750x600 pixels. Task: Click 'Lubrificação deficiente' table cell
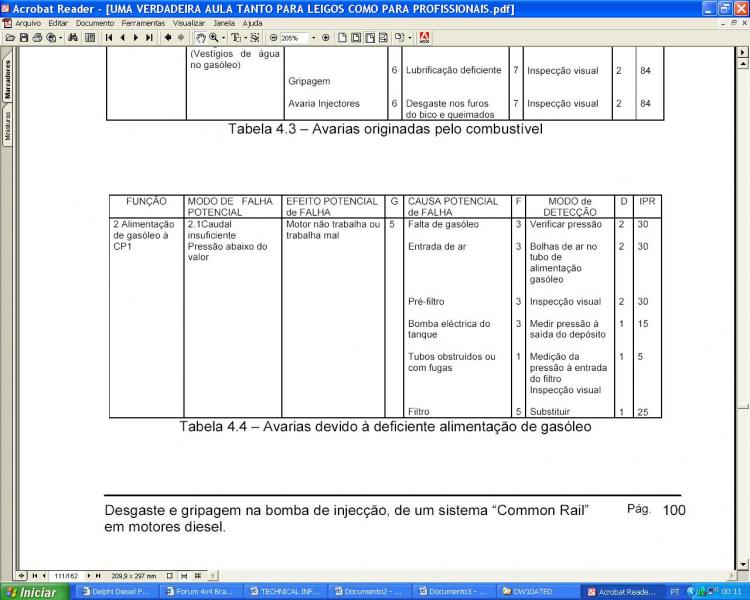(x=453, y=70)
